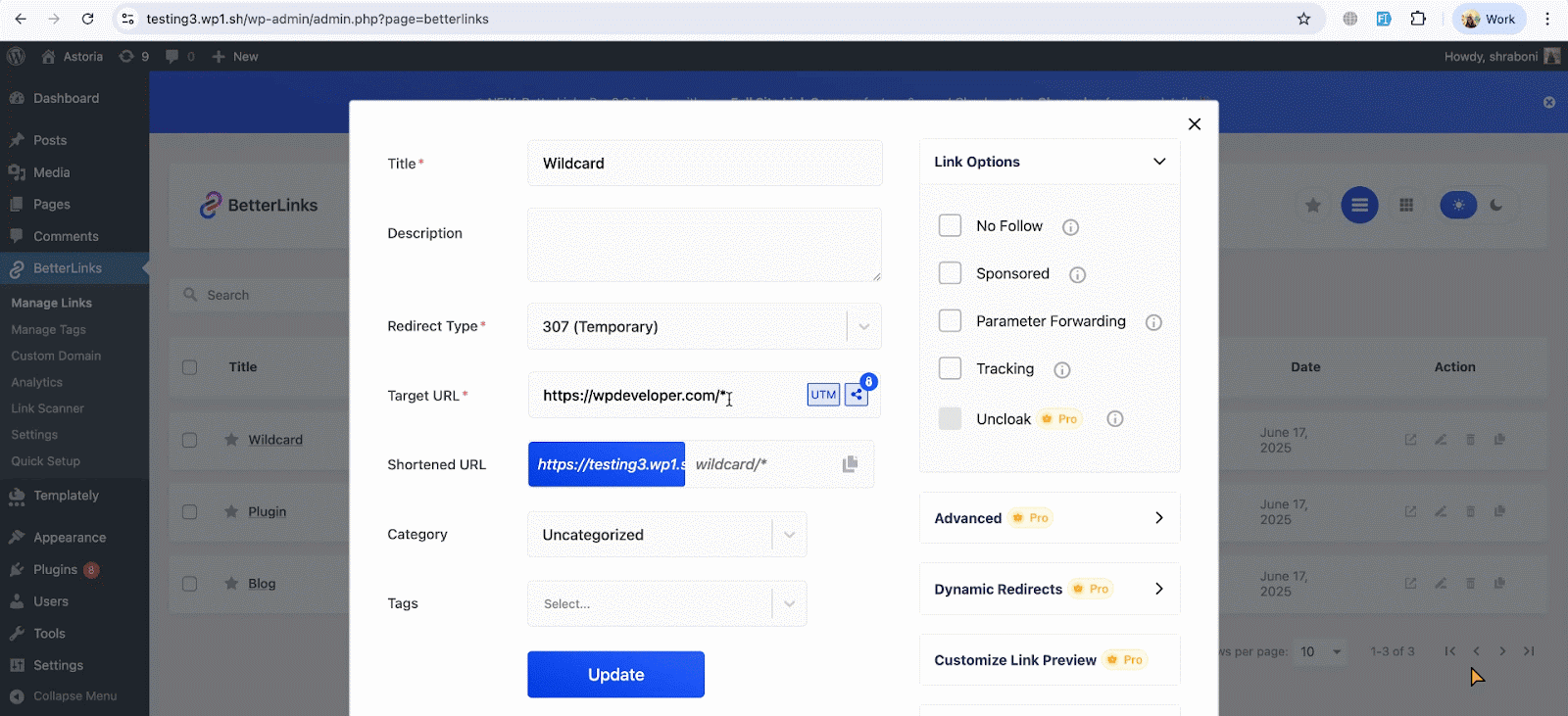Favorite star for Plugin row

[231, 511]
